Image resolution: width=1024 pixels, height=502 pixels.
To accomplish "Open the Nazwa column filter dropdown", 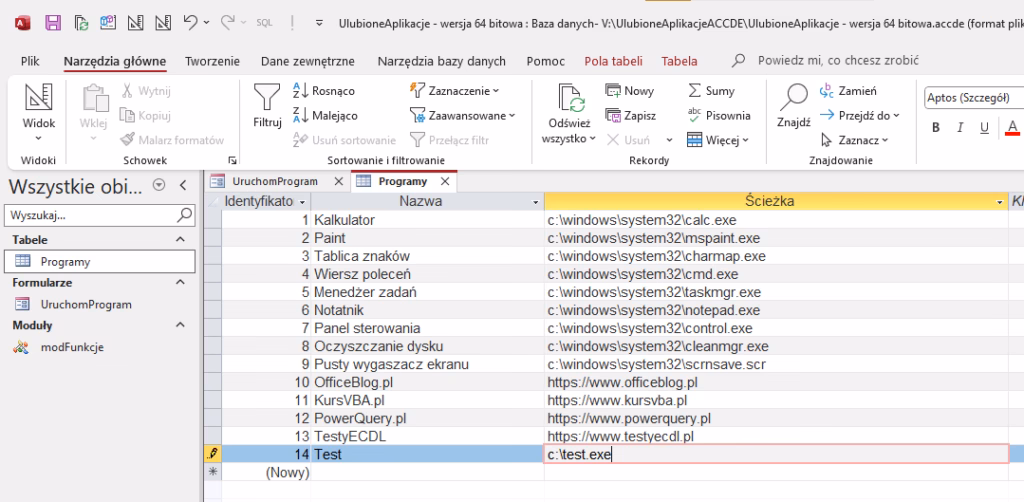I will click(536, 202).
